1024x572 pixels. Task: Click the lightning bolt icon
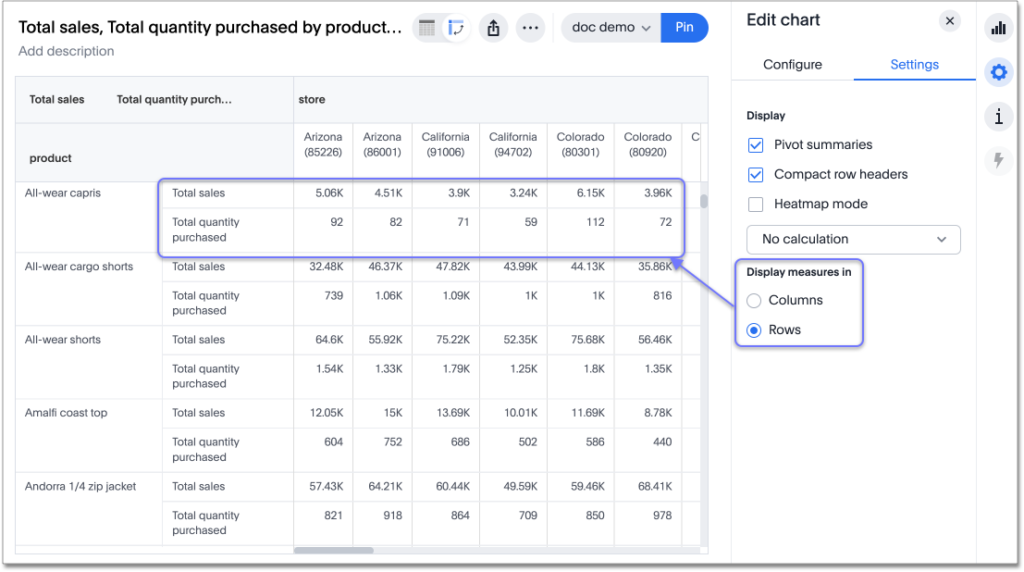pos(999,160)
